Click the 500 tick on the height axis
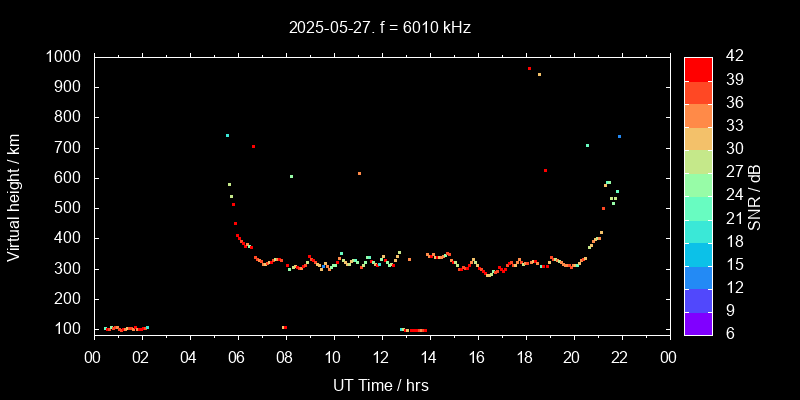This screenshot has height=400, width=800. (70, 208)
